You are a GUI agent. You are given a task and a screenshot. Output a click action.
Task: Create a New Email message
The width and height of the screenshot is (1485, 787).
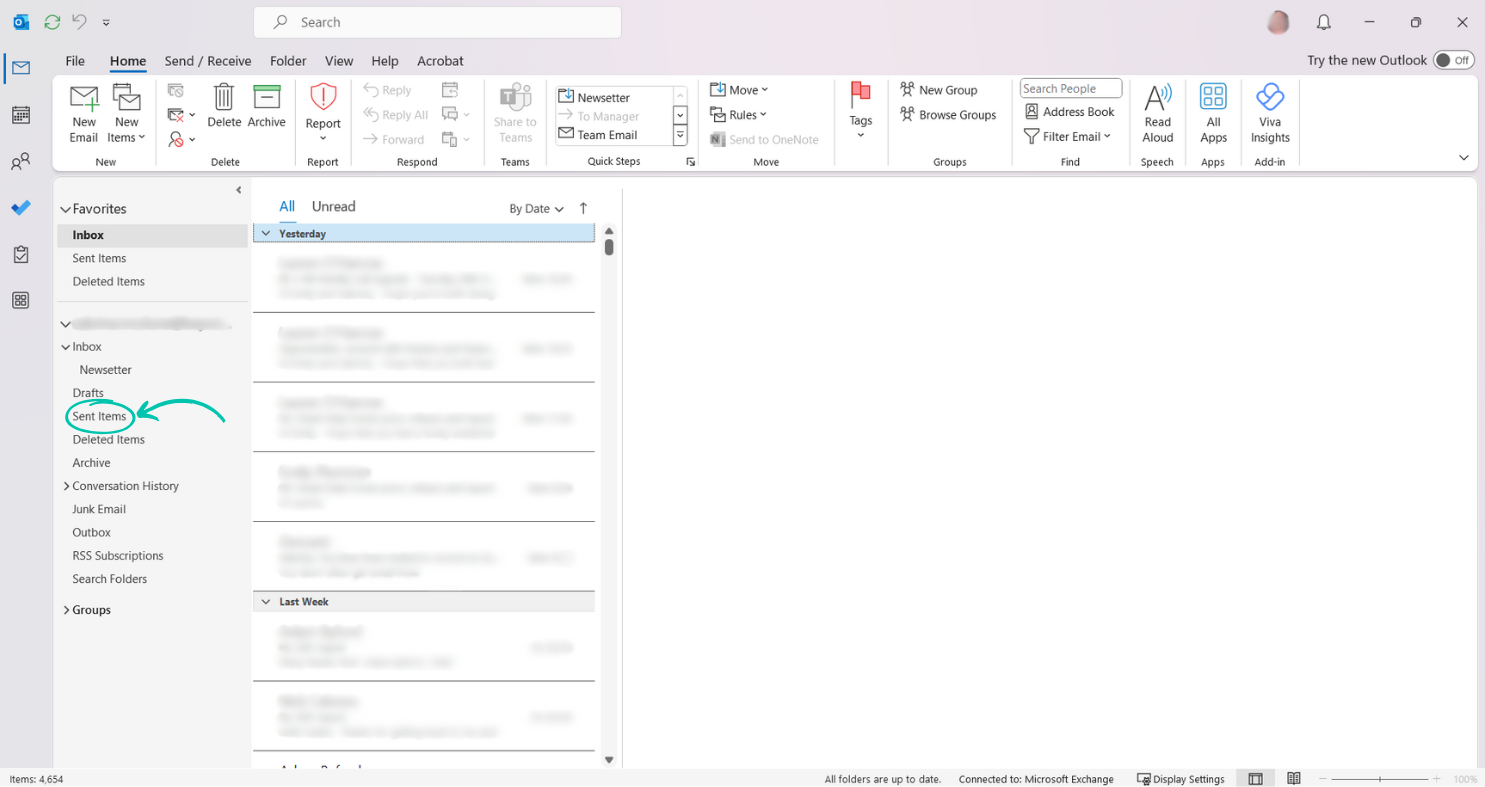pos(84,112)
